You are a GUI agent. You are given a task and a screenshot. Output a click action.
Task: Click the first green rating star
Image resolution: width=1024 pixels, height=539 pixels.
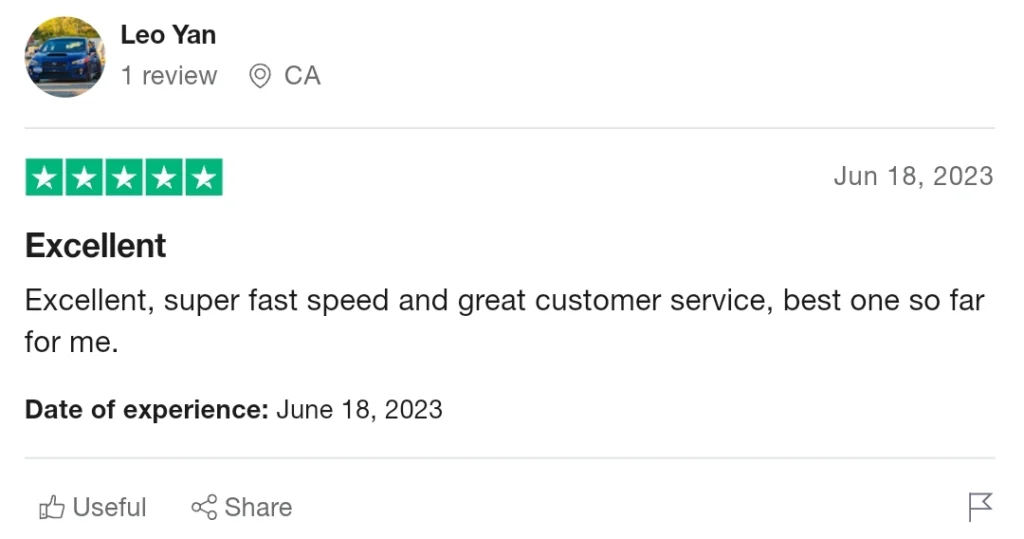click(44, 178)
